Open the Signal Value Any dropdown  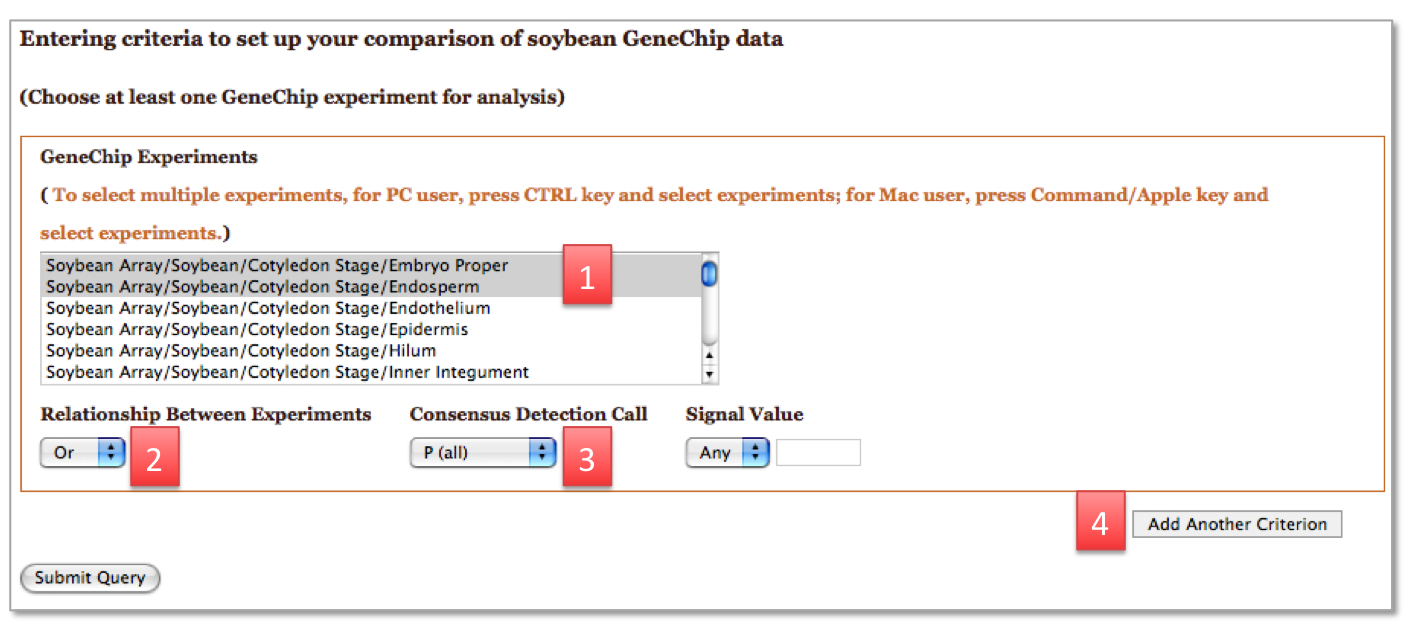(x=727, y=452)
